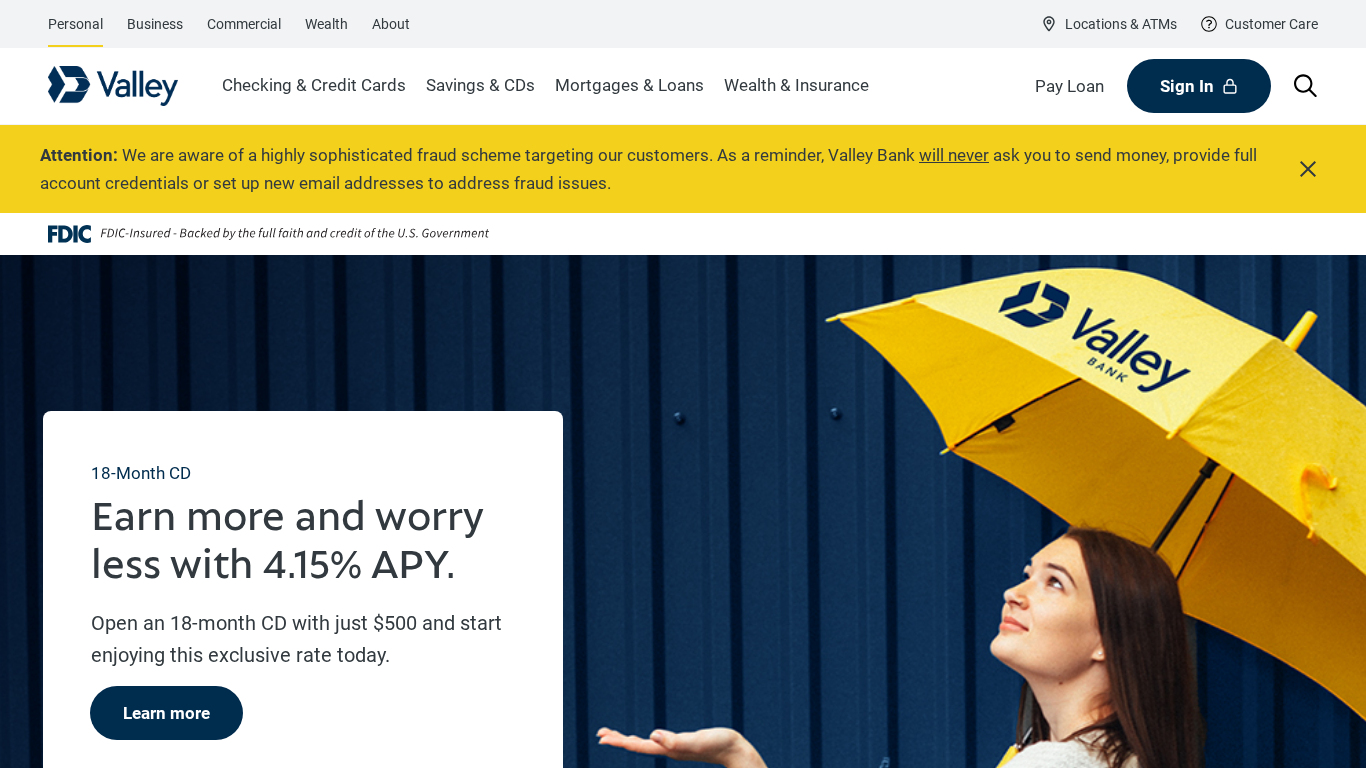1366x768 pixels.
Task: Click the underlined 'will never' text
Action: pos(953,155)
